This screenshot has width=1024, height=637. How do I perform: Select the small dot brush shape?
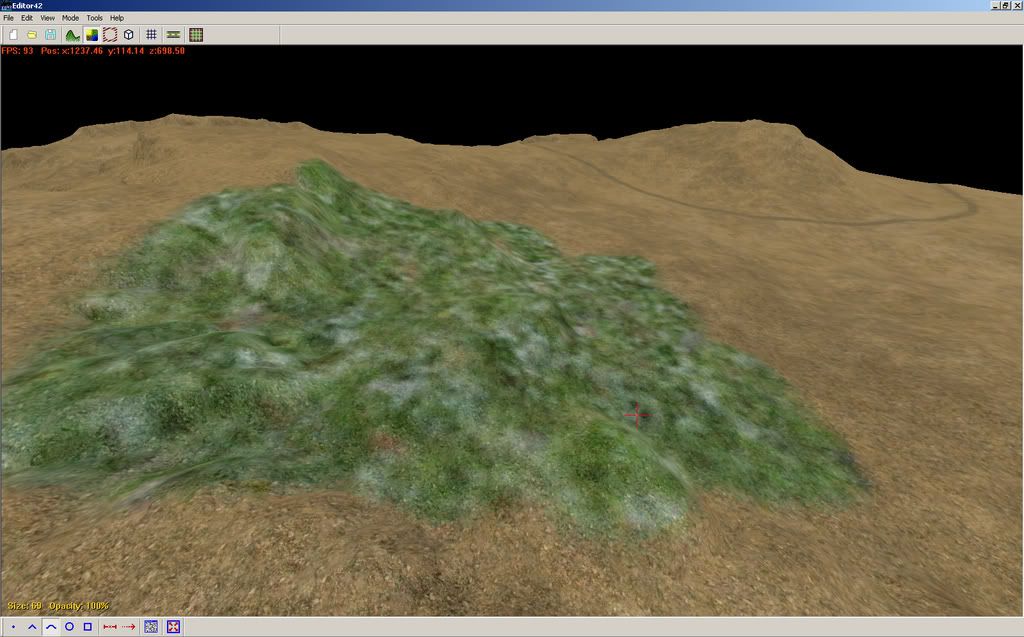click(13, 627)
